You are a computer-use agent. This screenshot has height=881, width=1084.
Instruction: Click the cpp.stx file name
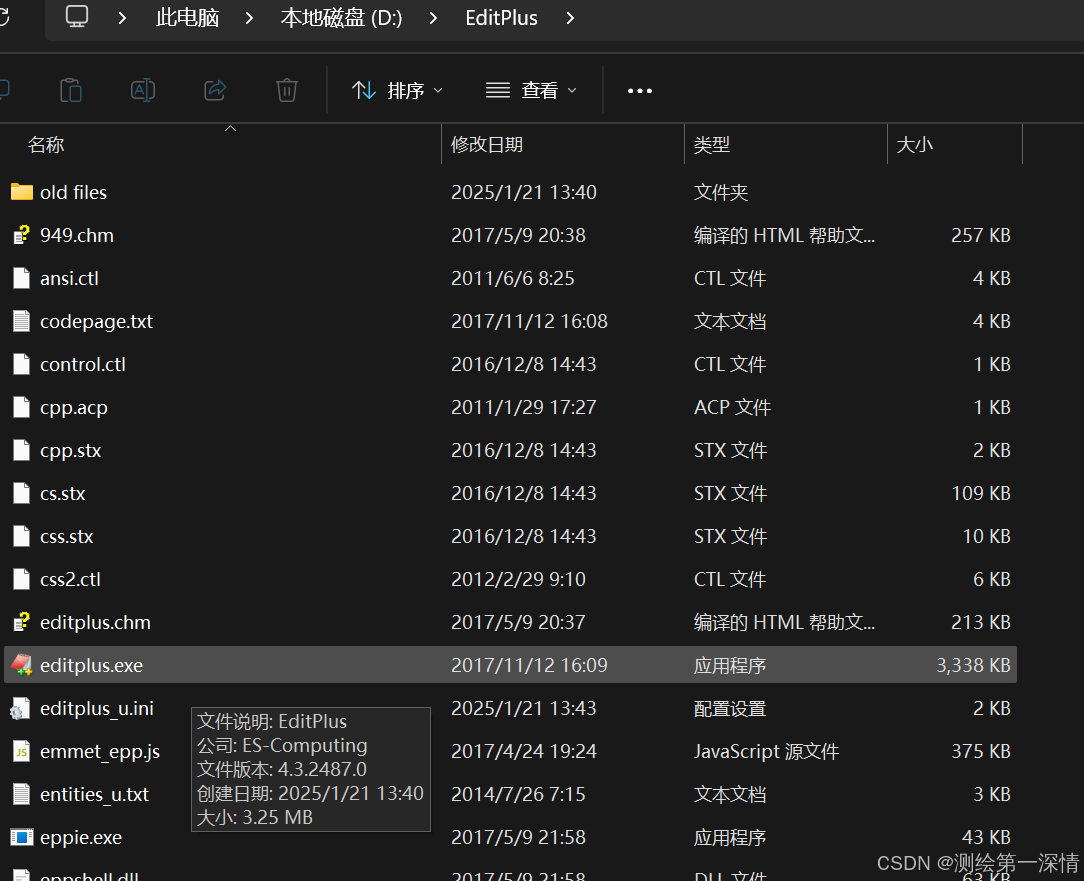(71, 451)
